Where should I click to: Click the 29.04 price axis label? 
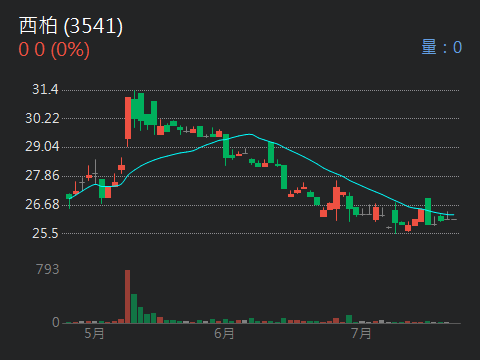[x=42, y=147]
